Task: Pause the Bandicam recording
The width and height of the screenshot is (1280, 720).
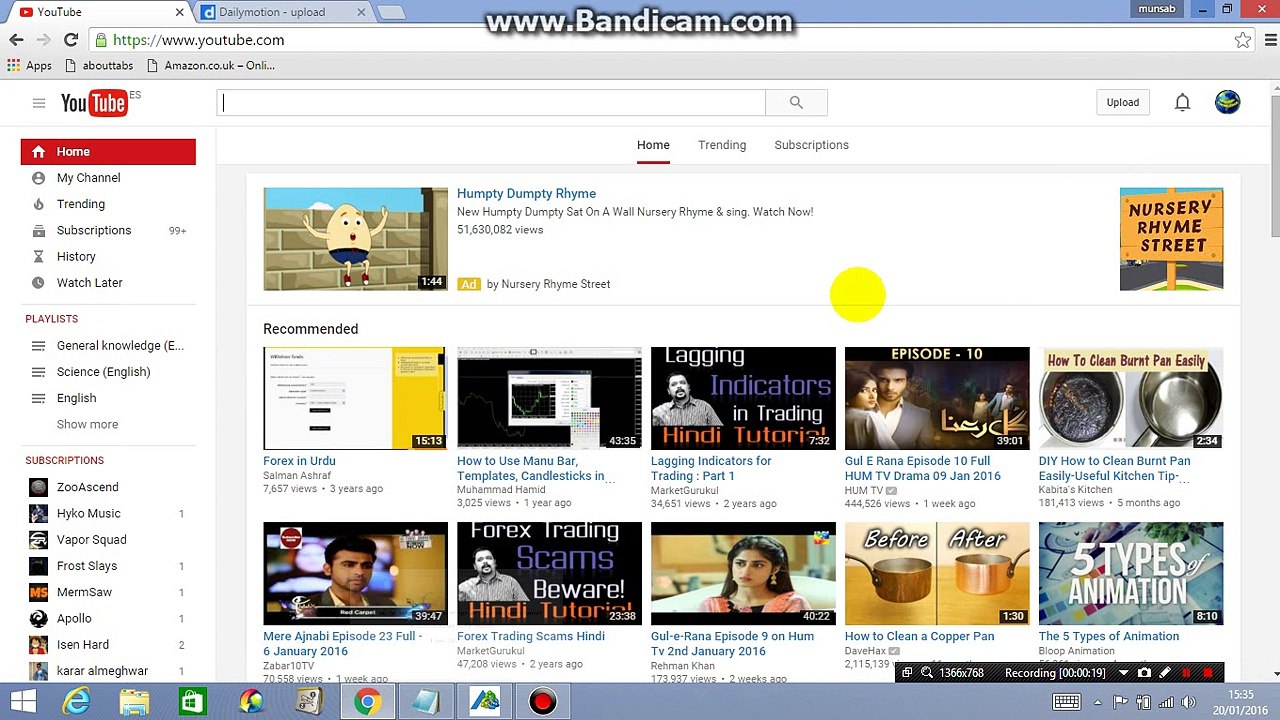Action: (1187, 673)
